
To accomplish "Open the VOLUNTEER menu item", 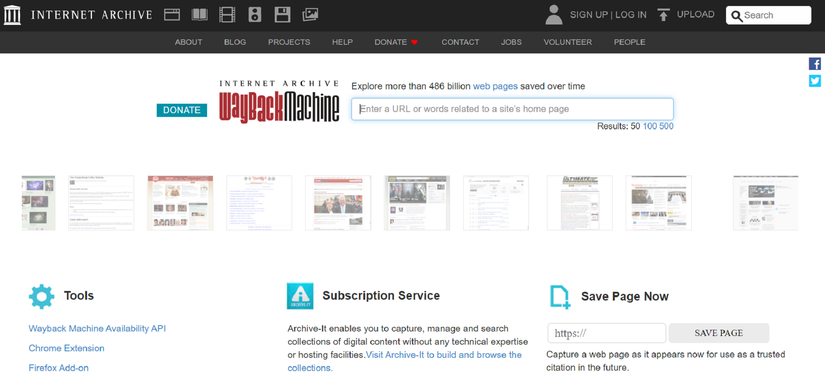I will tap(568, 42).
